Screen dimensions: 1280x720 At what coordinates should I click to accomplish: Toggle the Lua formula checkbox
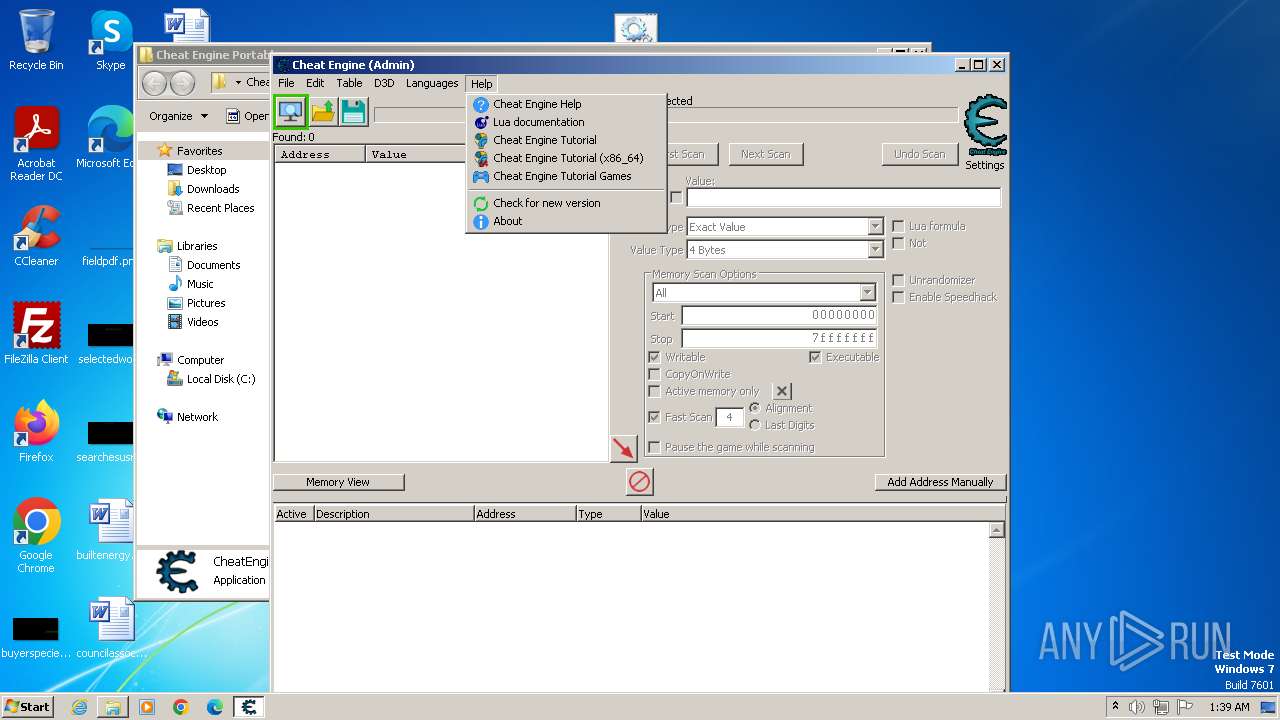(x=898, y=226)
